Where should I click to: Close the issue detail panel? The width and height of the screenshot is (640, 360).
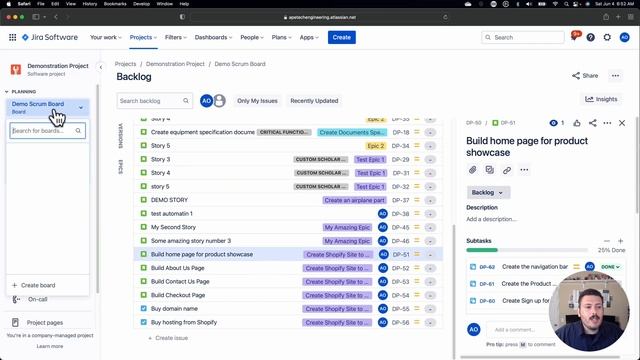click(x=622, y=123)
